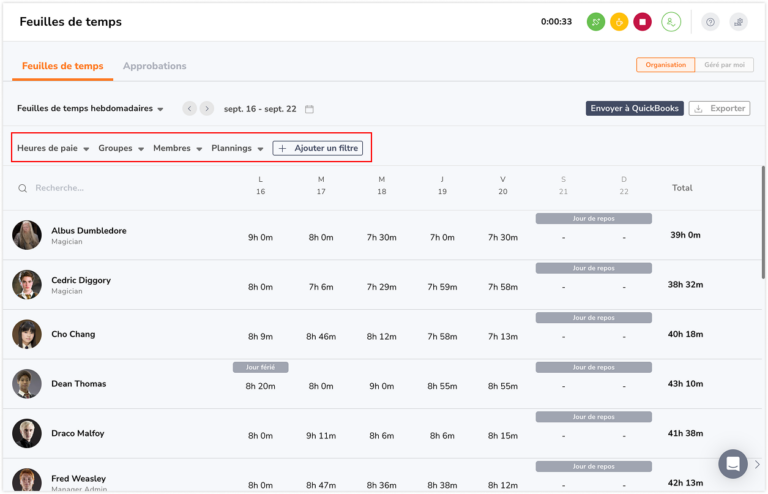Click the Jour férié badge for Dean Thomas
Image resolution: width=768 pixels, height=494 pixels.
click(260, 367)
